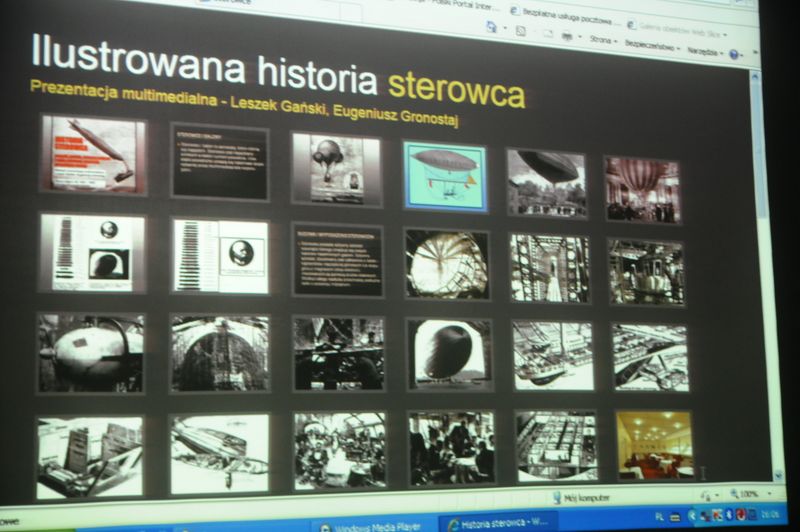Click the blue Help icon
Image resolution: width=800 pixels, height=532 pixels.
click(x=735, y=53)
